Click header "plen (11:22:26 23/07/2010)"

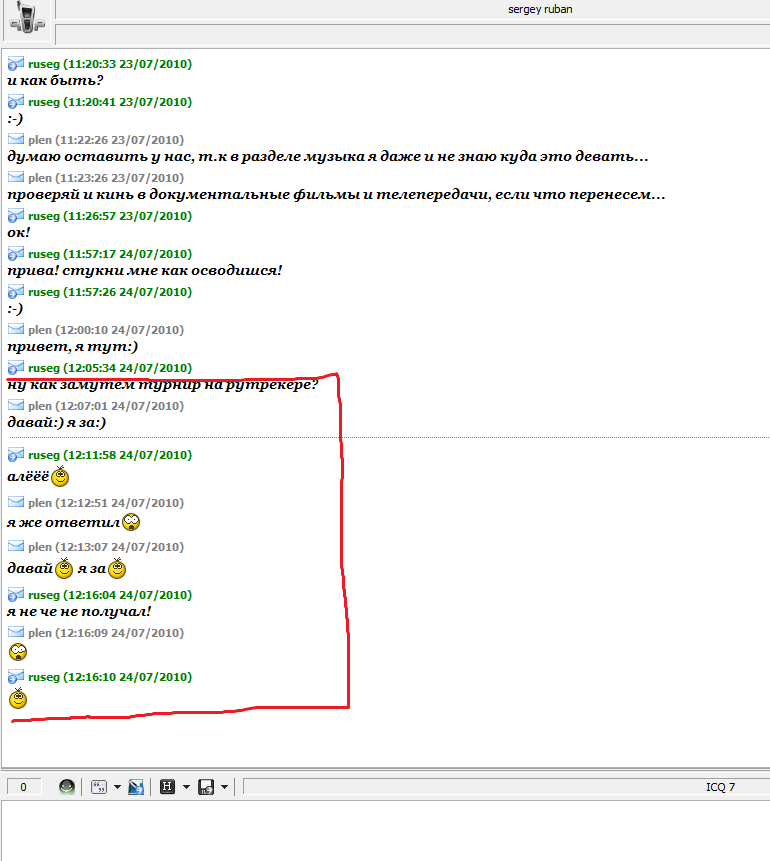click(x=106, y=139)
